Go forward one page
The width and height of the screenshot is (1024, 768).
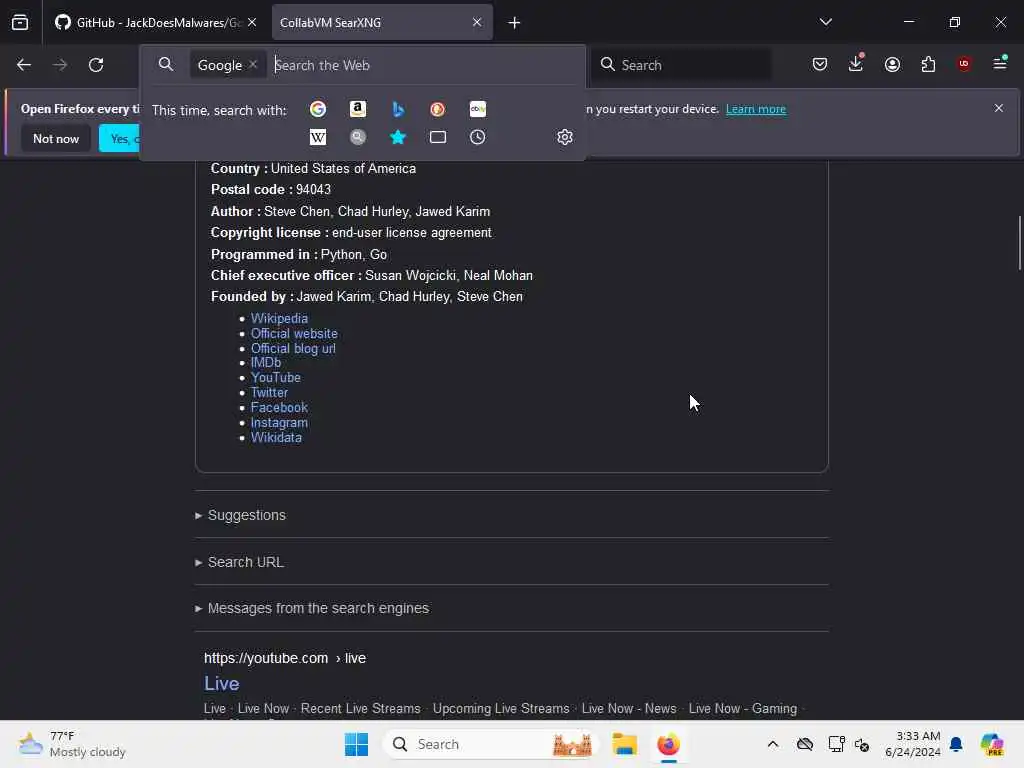point(59,65)
